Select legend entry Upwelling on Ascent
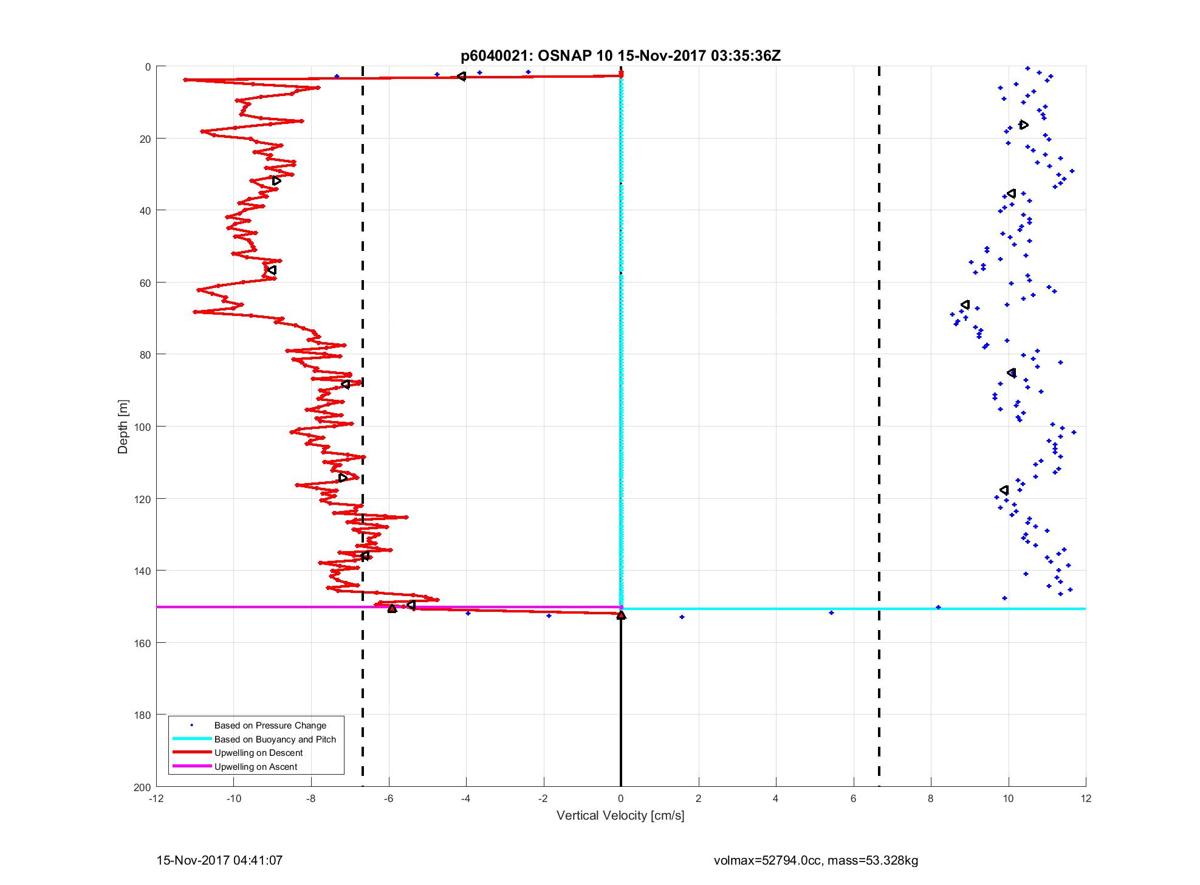The height and width of the screenshot is (885, 1200). pos(255,767)
